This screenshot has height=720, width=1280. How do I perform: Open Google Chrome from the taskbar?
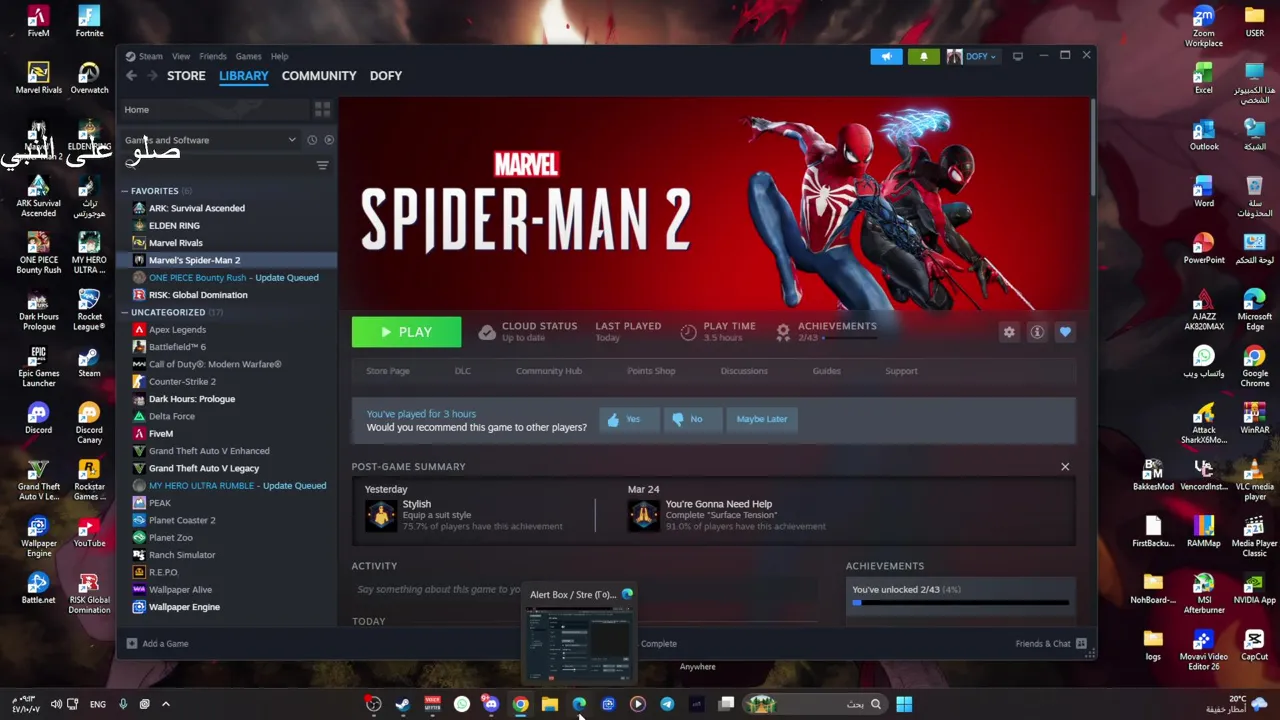click(520, 704)
